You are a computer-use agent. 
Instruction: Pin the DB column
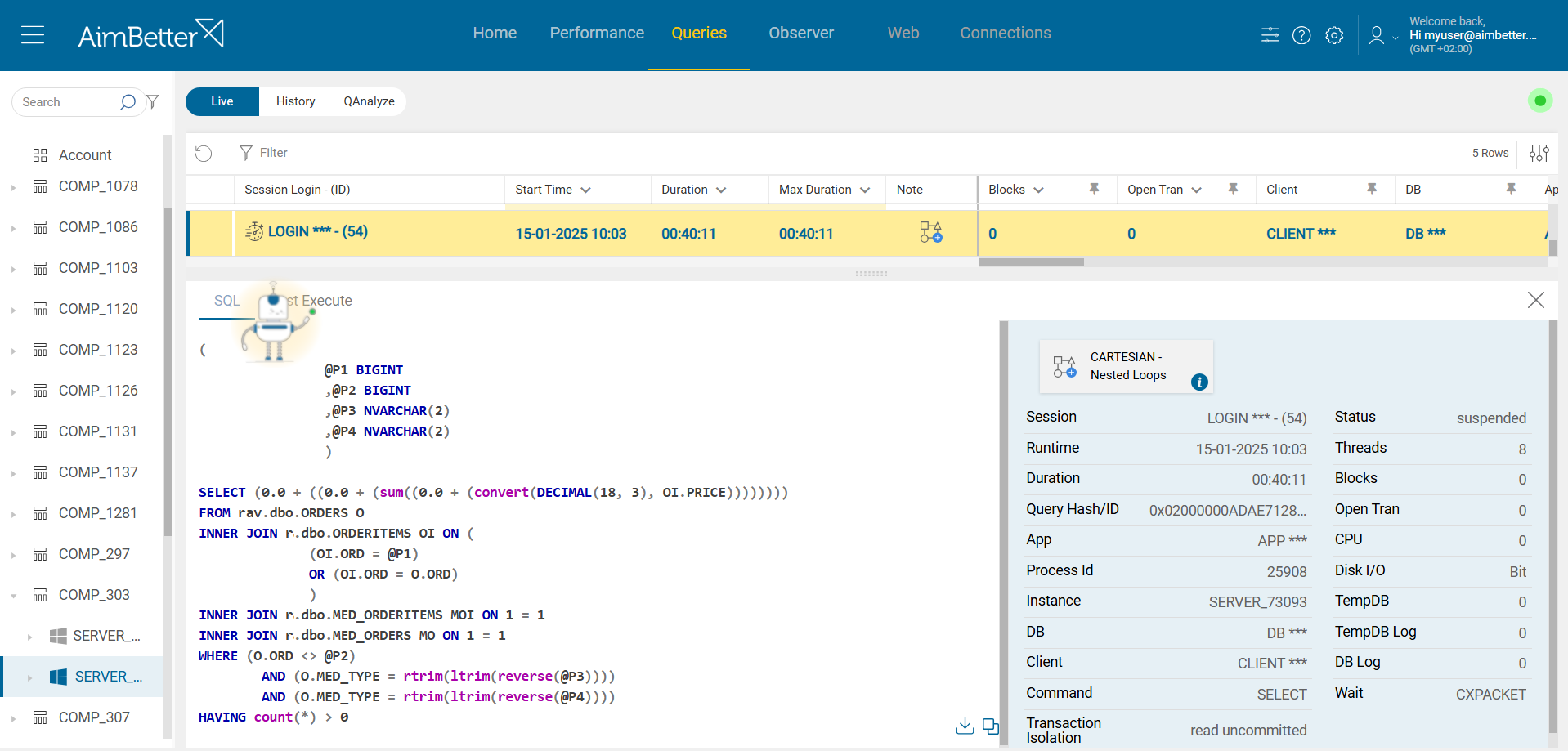click(1511, 190)
